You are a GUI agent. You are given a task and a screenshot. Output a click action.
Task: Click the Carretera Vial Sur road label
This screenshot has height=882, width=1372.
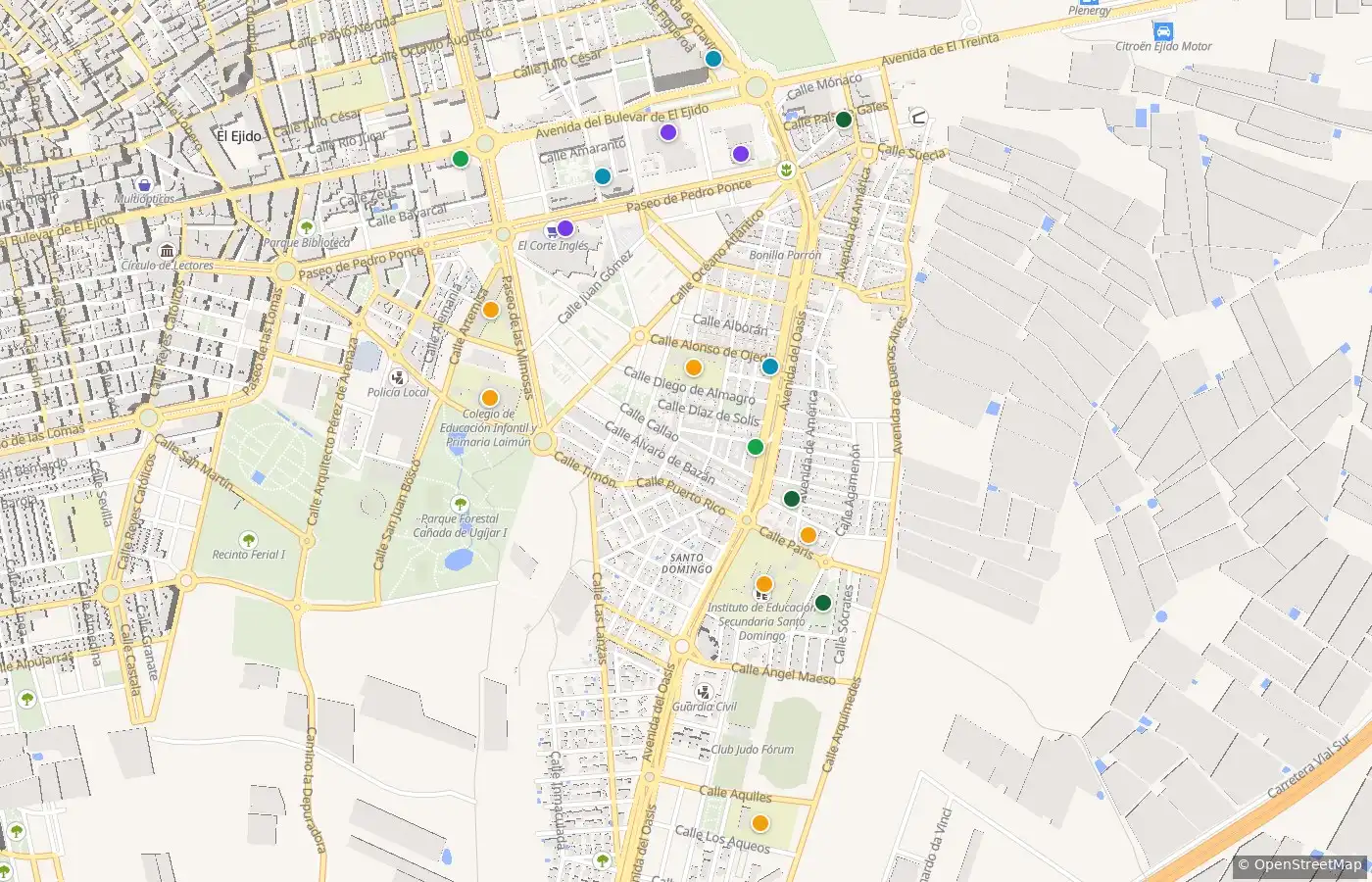coord(1307,766)
